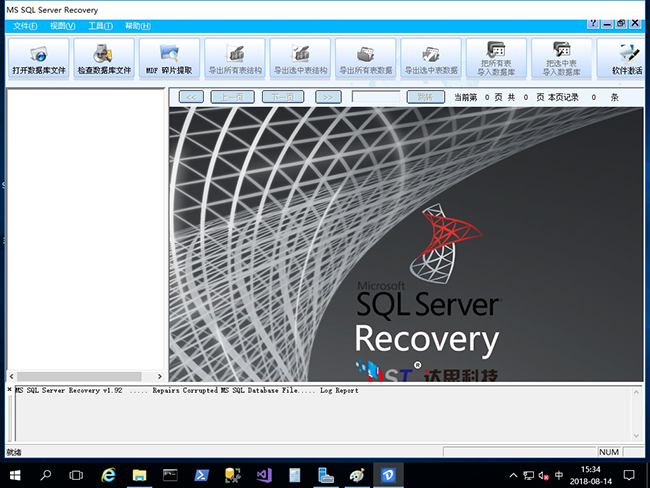Screen dimensions: 650x488
Task: Close the log report panel
Action: [10, 389]
